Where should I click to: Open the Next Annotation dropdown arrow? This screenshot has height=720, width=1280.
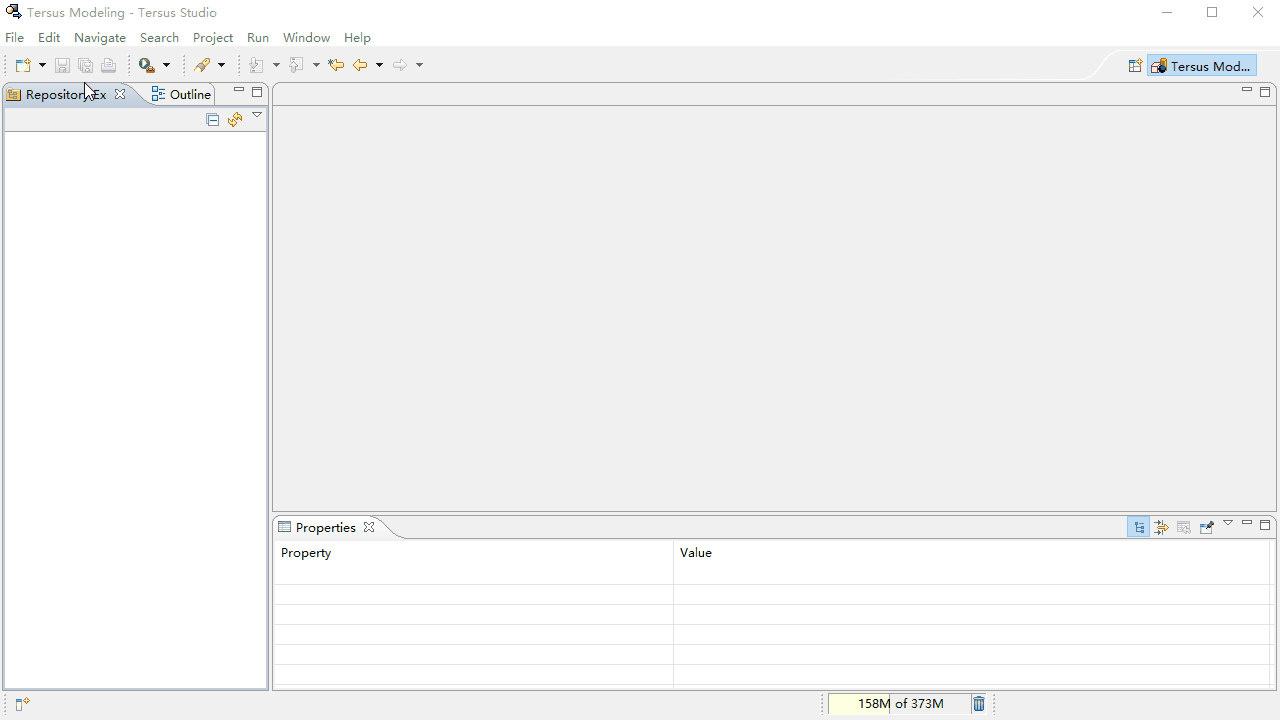pos(276,66)
